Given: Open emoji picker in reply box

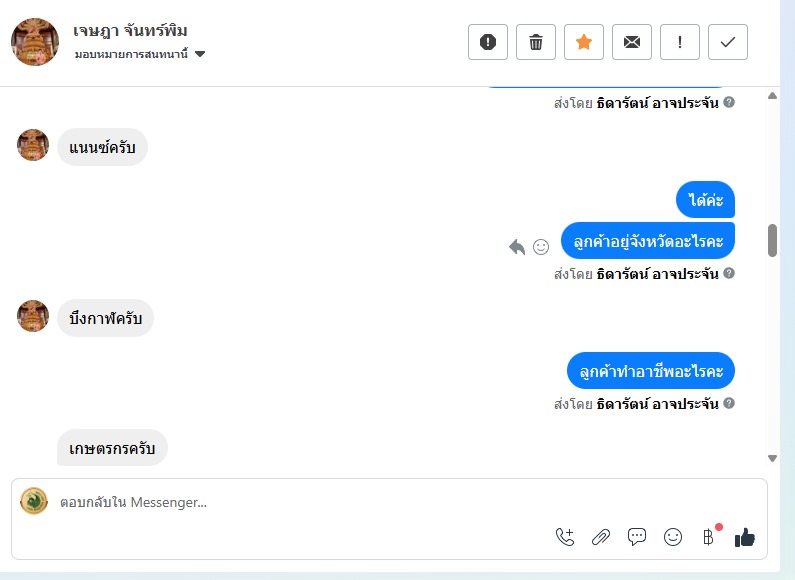Looking at the screenshot, I should tap(673, 537).
